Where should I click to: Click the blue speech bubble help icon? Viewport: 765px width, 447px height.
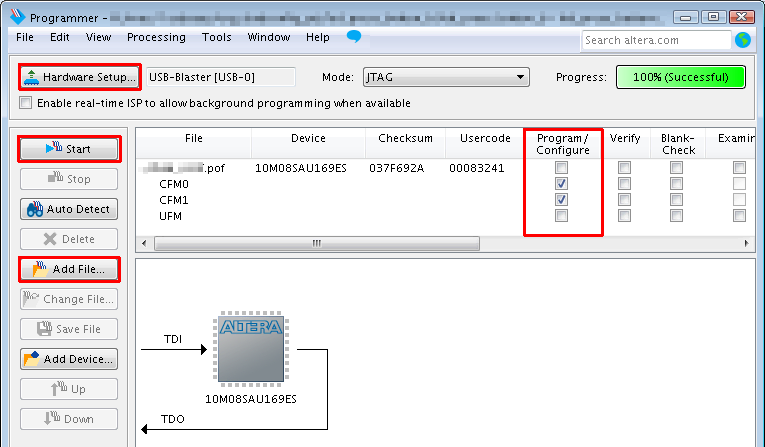point(354,37)
